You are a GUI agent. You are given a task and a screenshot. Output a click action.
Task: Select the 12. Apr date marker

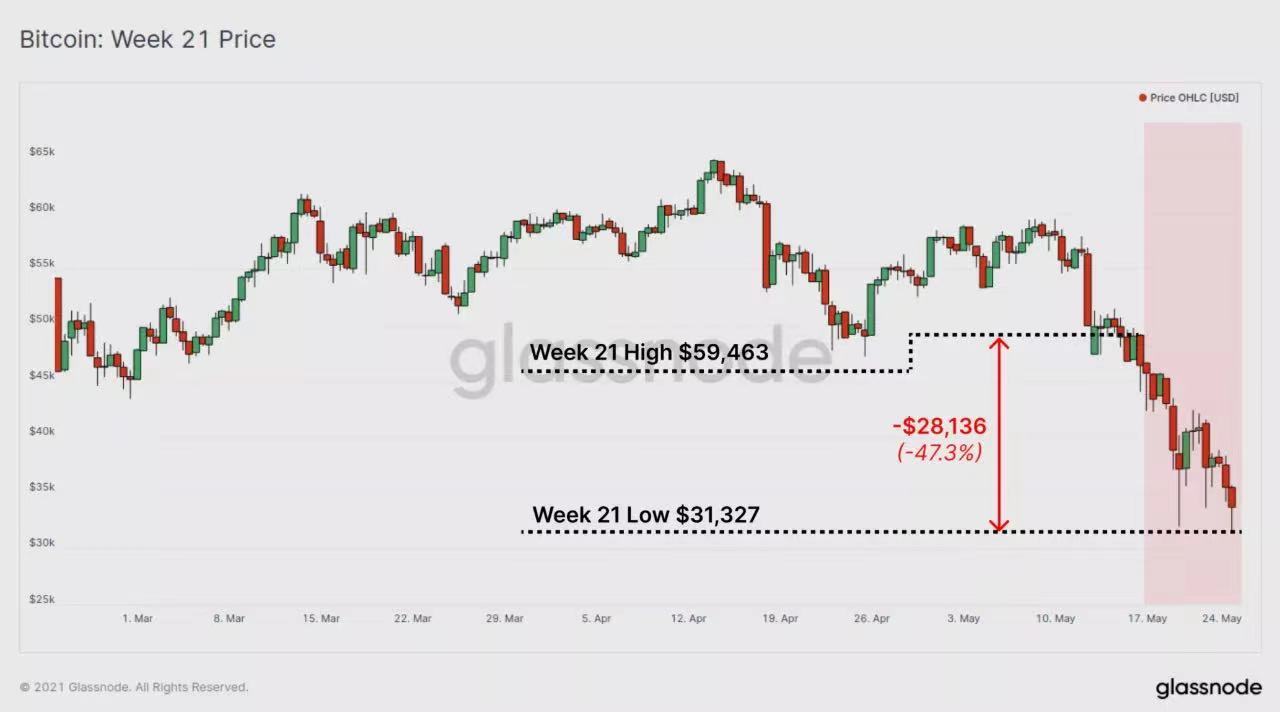(689, 619)
